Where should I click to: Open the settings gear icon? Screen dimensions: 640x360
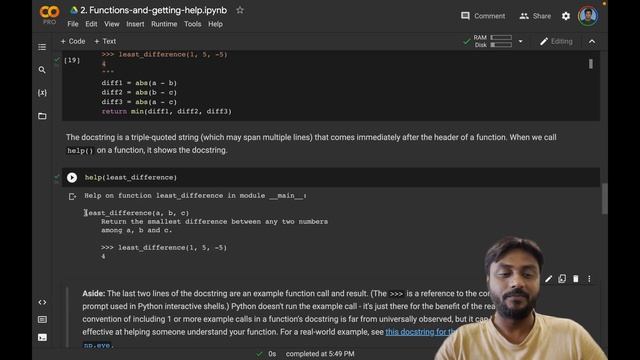pyautogui.click(x=566, y=16)
